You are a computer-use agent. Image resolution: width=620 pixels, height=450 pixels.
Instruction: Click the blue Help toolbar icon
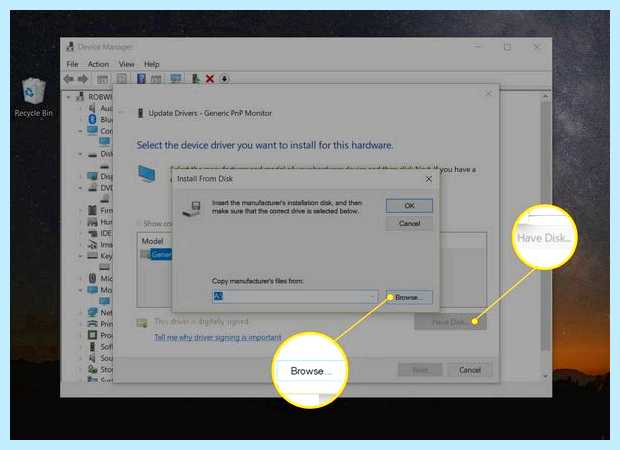point(141,79)
